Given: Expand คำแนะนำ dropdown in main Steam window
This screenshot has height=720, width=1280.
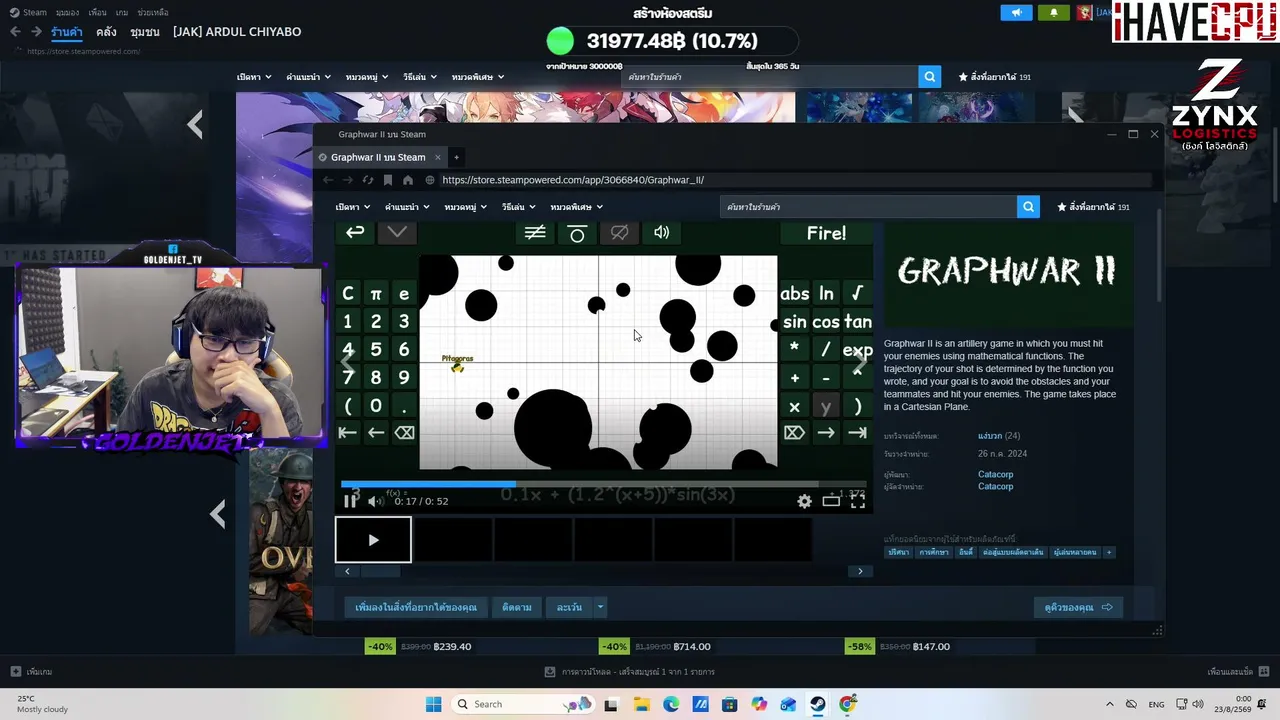Looking at the screenshot, I should 309,77.
